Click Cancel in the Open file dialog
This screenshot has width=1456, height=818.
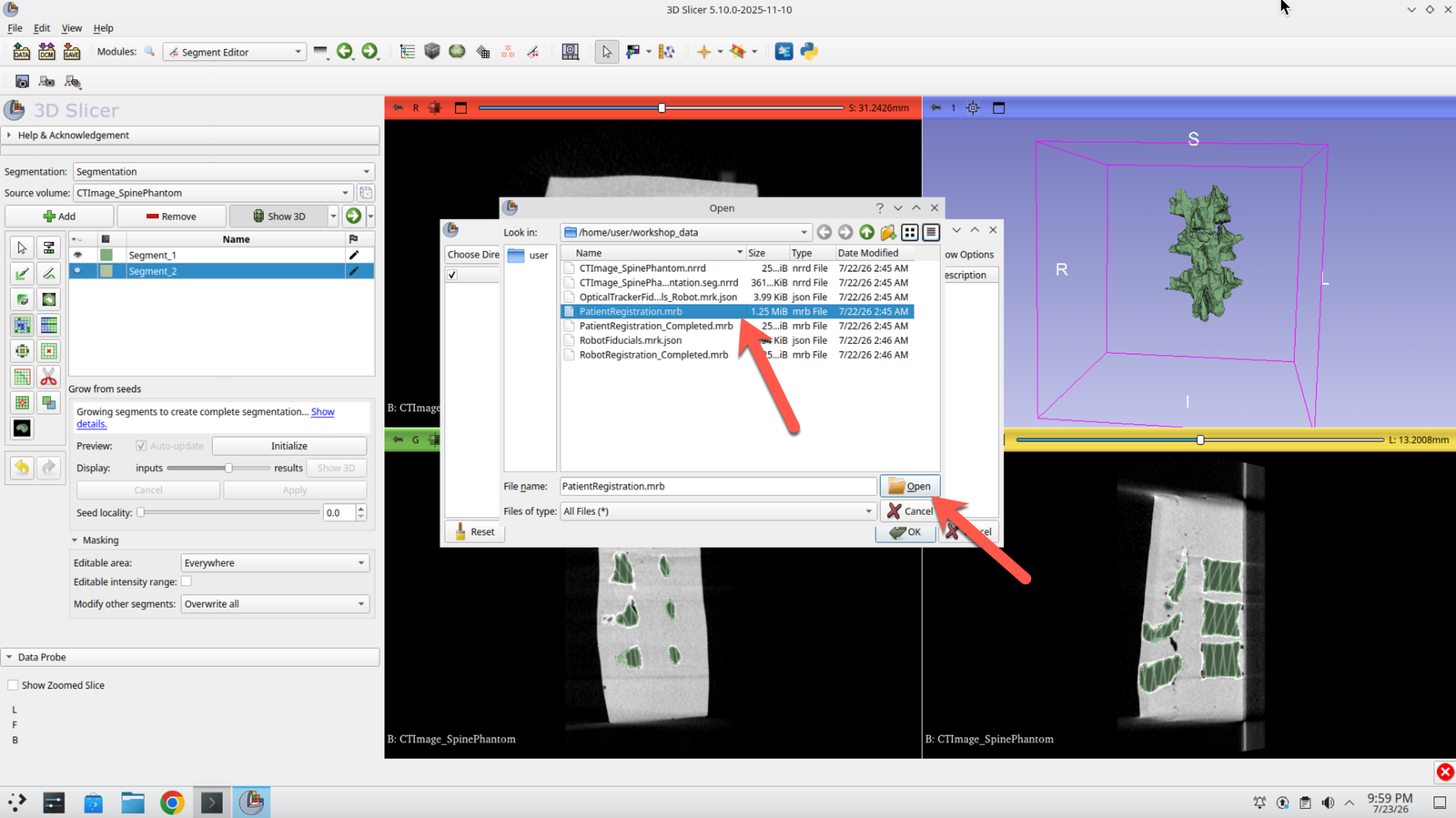909,511
